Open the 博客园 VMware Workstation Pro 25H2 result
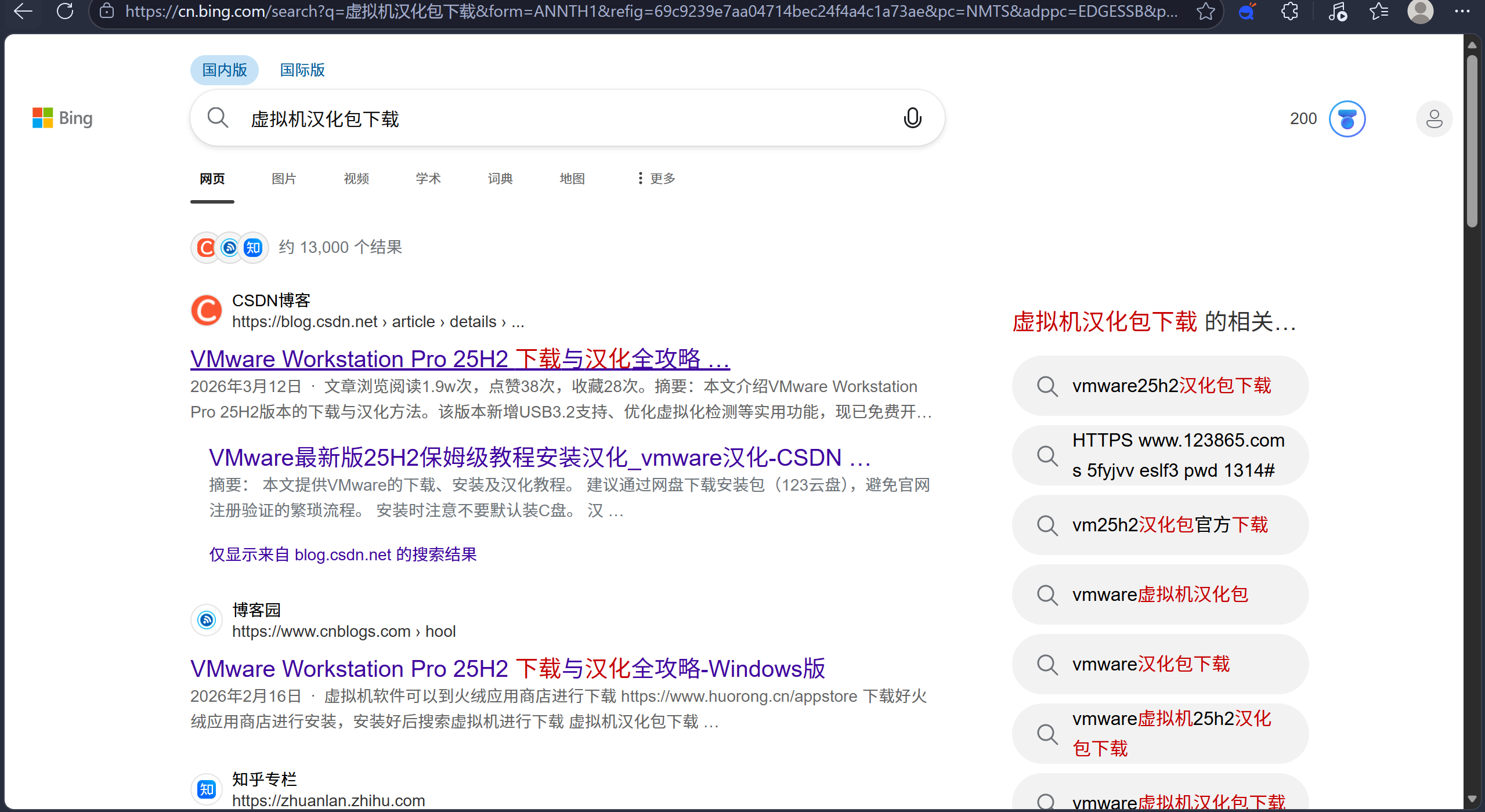The height and width of the screenshot is (812, 1485). pyautogui.click(x=507, y=669)
